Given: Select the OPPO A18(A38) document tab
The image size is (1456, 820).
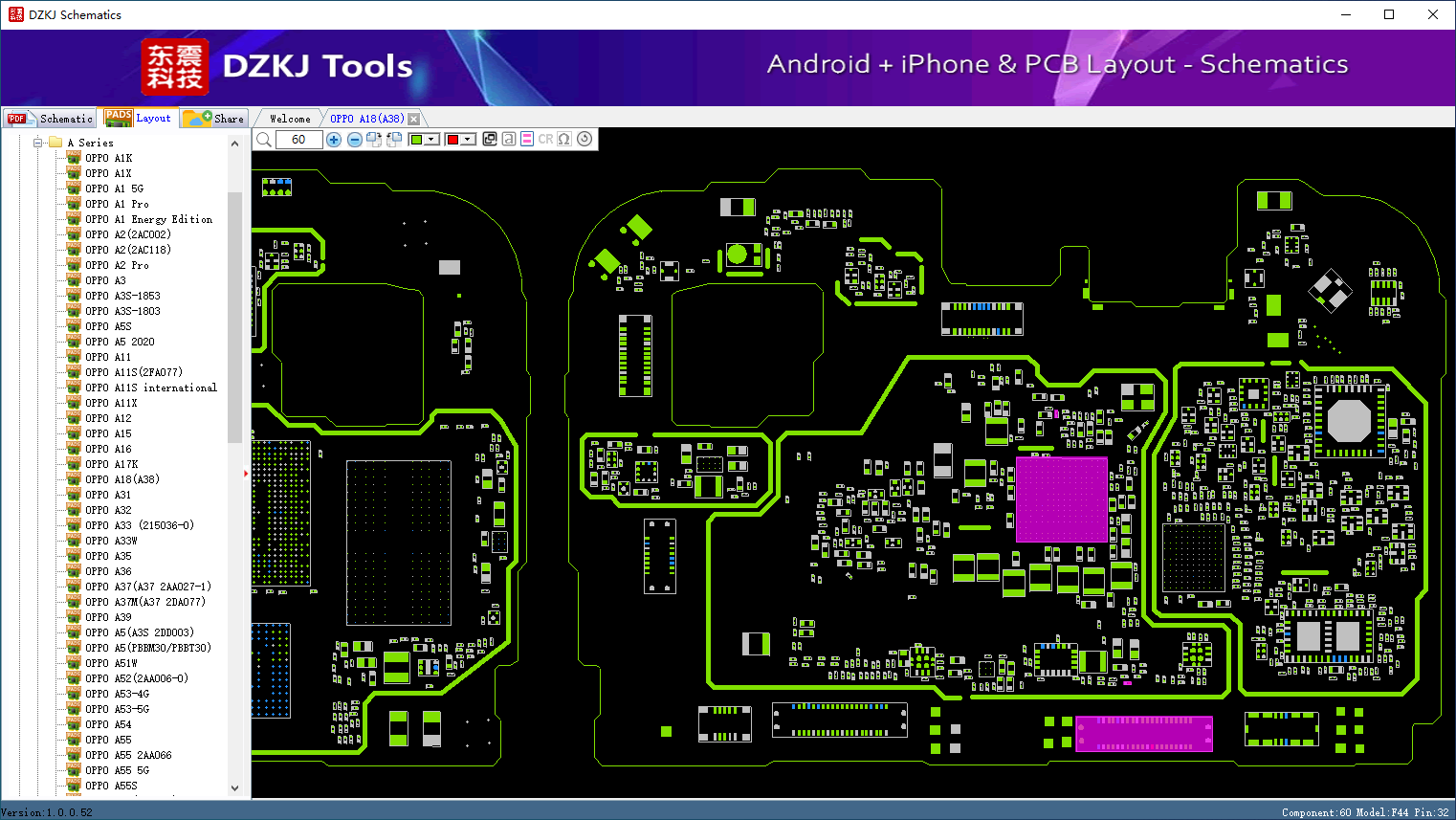Looking at the screenshot, I should pyautogui.click(x=367, y=119).
